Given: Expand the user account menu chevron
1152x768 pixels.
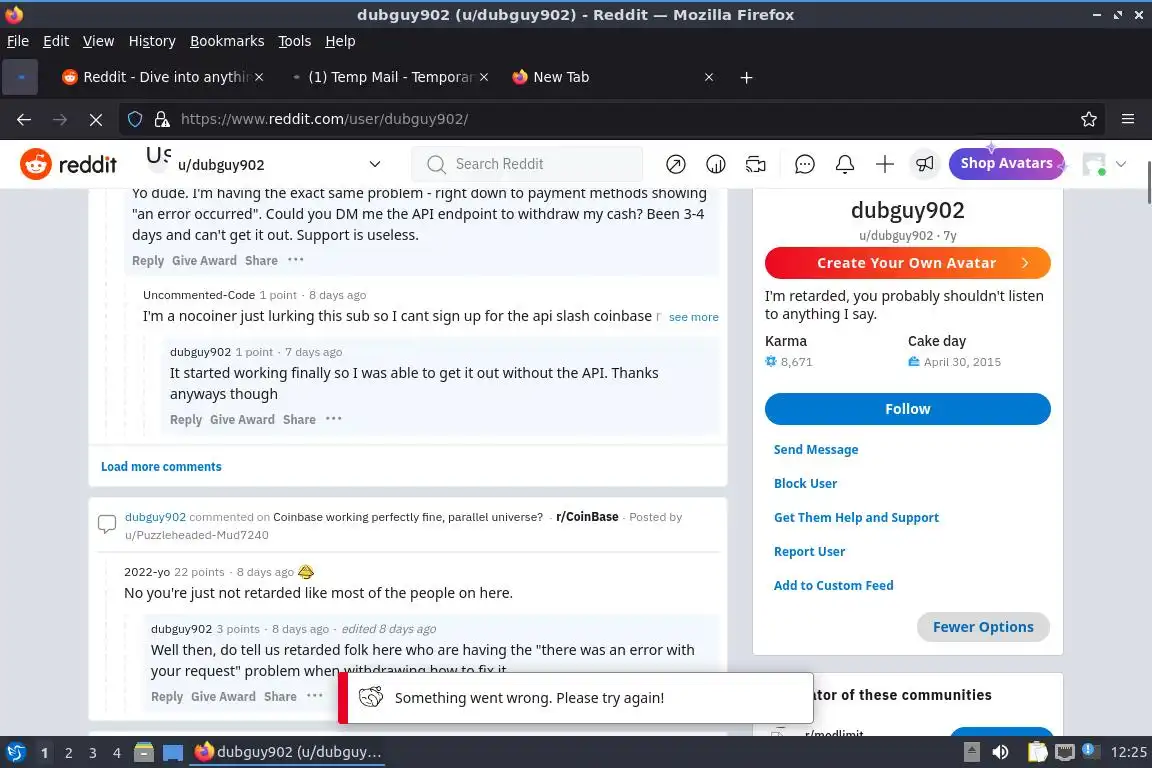Looking at the screenshot, I should coord(1121,164).
